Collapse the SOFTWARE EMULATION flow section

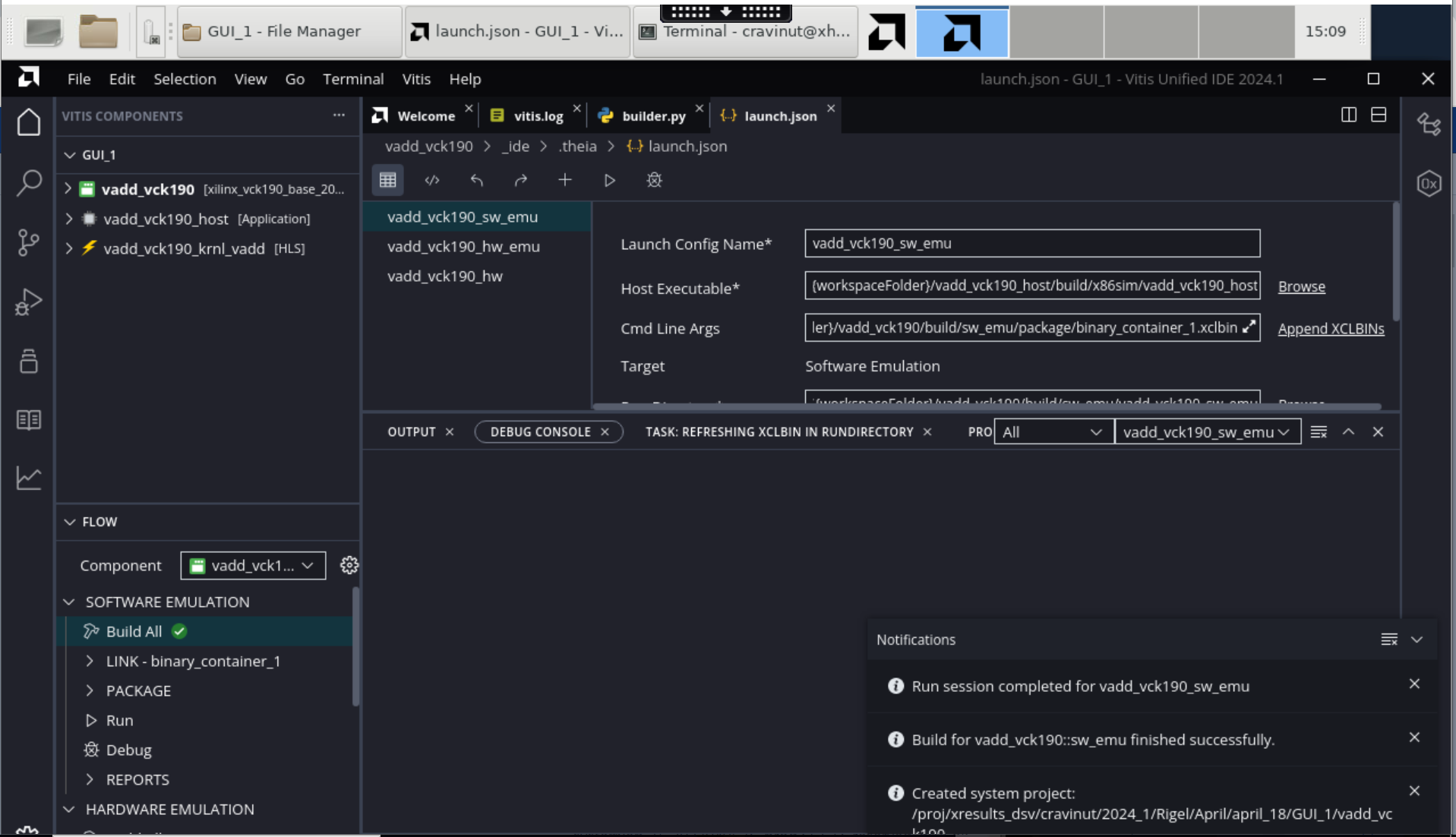pyautogui.click(x=69, y=602)
